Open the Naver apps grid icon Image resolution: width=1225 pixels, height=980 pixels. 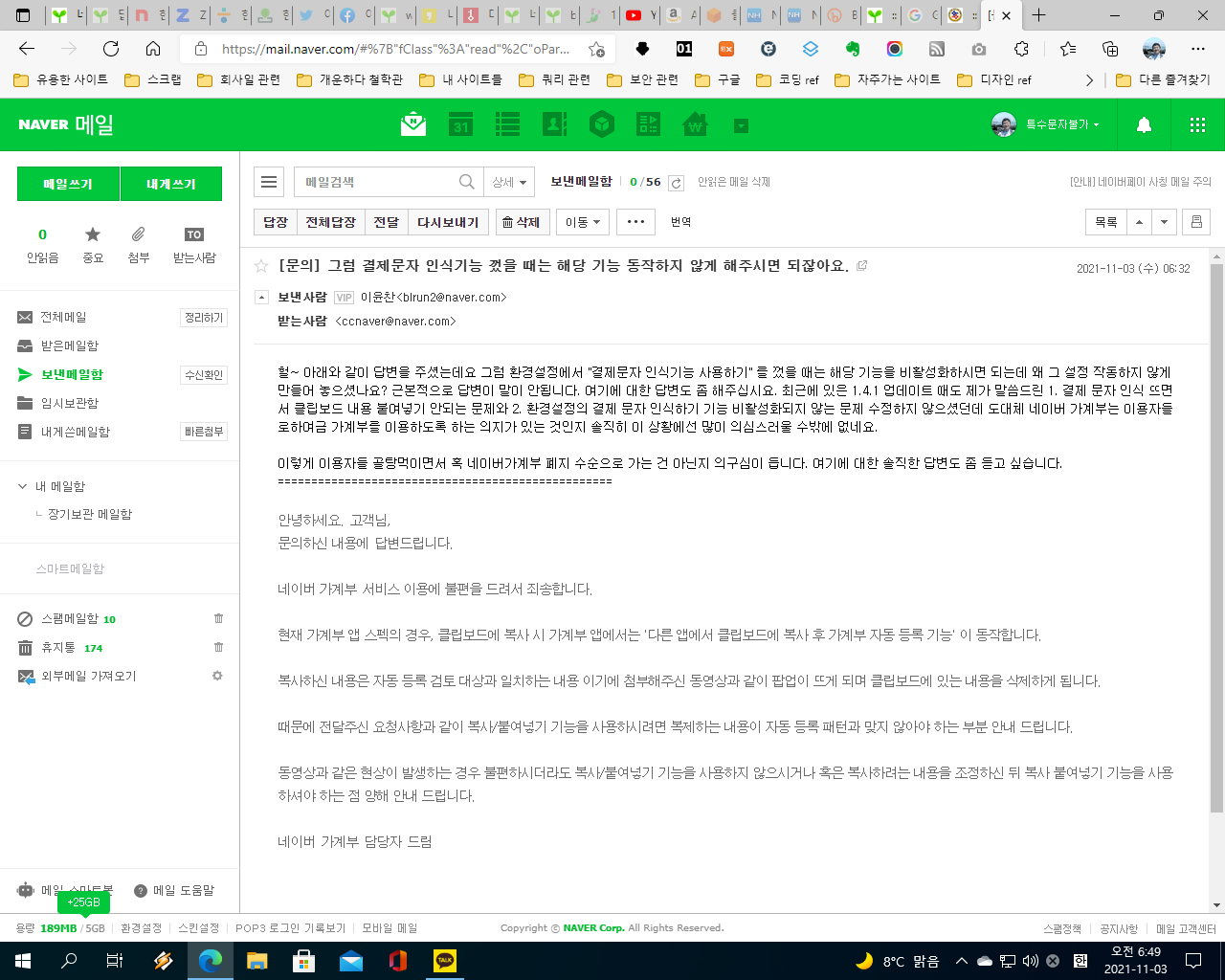(x=1197, y=124)
